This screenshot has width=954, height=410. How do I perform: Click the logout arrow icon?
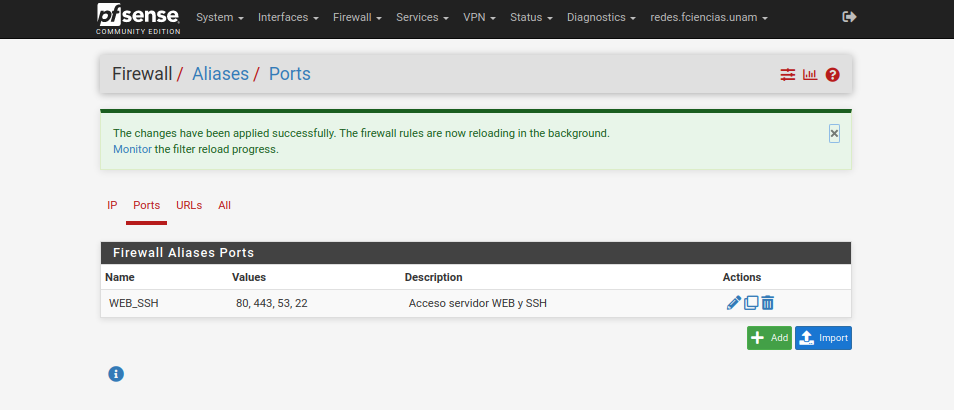[x=850, y=17]
